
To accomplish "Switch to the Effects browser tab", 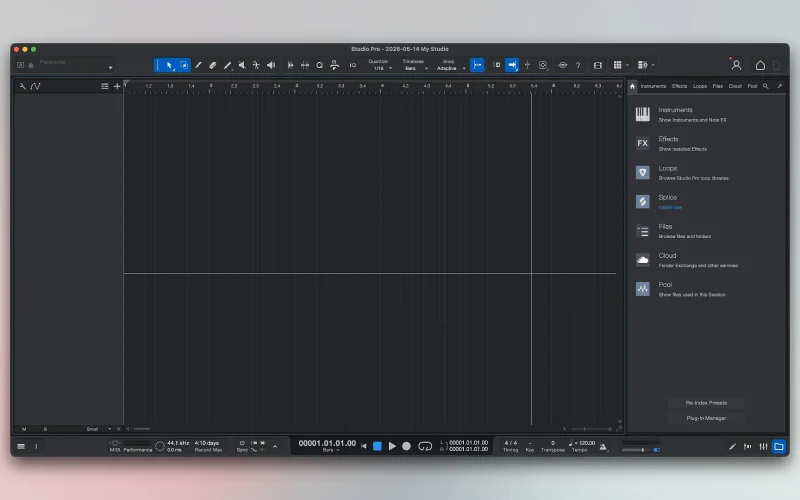I will (x=679, y=86).
